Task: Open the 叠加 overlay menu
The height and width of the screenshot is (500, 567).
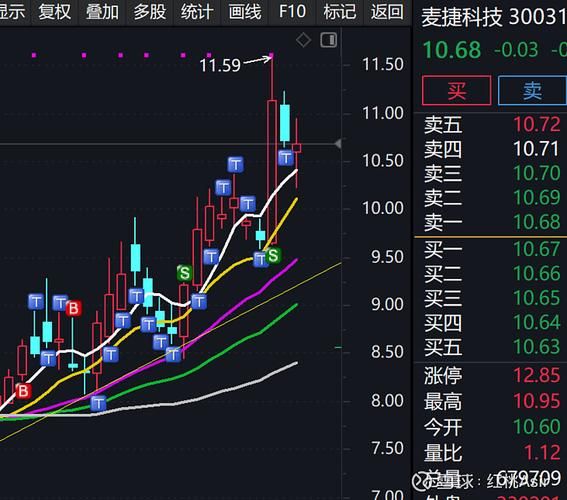Action: [x=102, y=12]
